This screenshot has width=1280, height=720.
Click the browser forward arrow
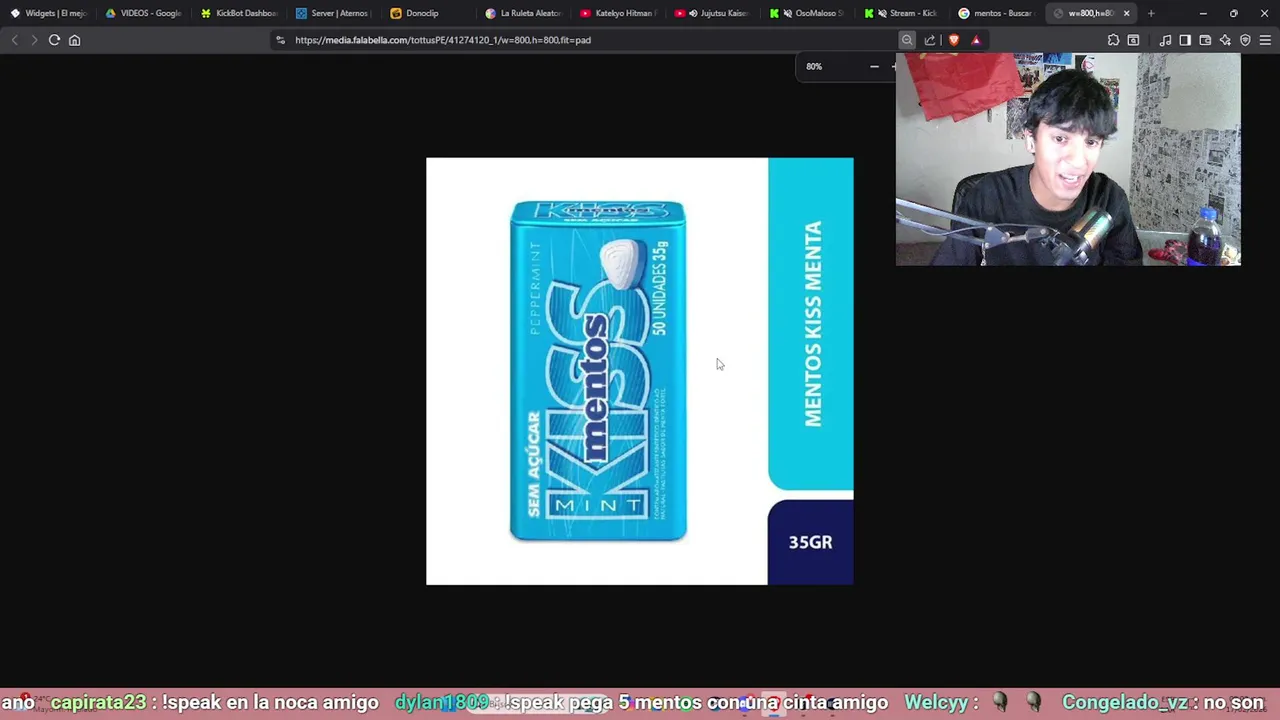[34, 40]
